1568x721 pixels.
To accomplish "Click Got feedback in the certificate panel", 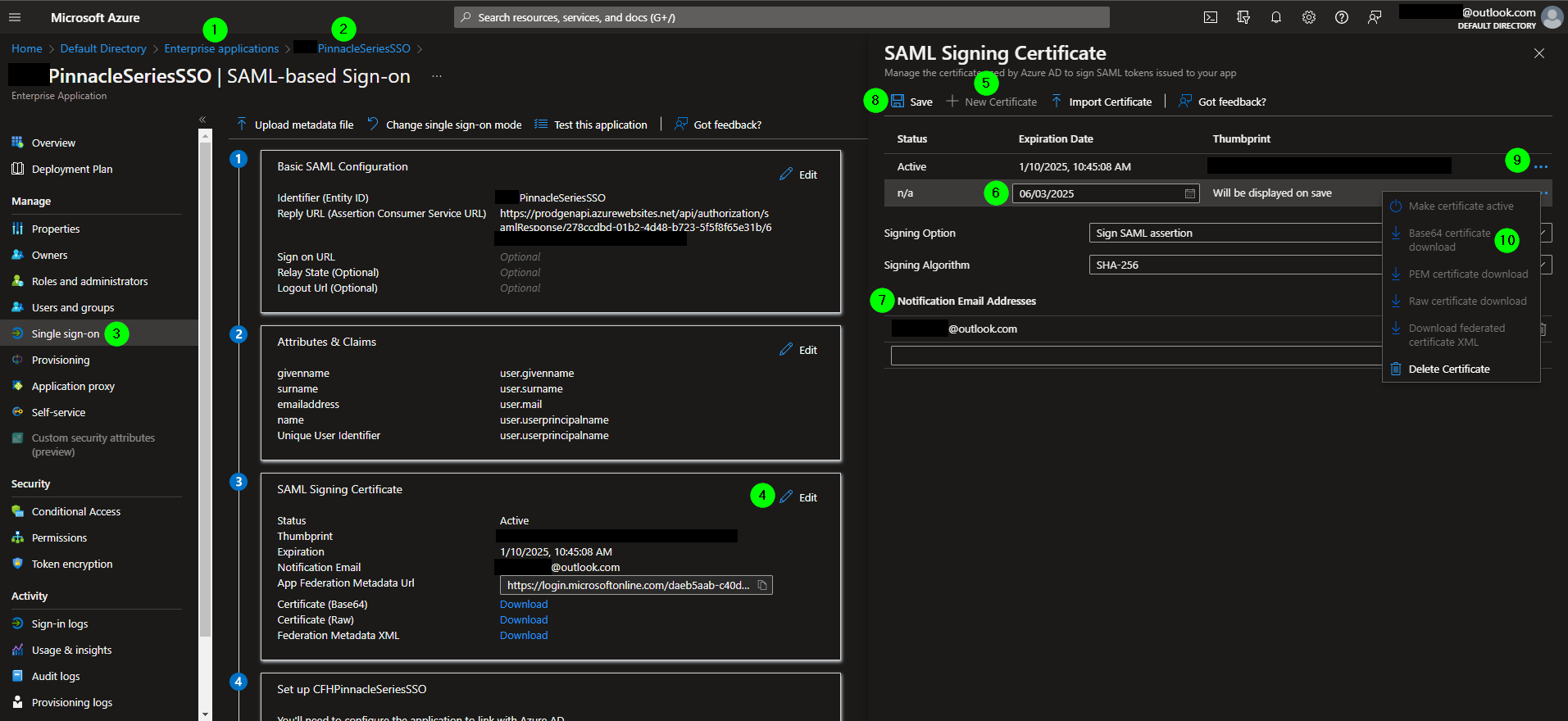I will [x=1222, y=102].
